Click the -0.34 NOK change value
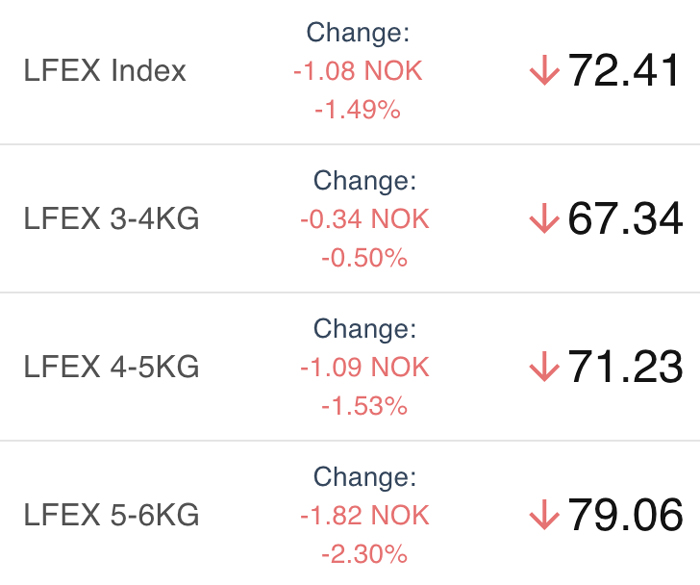Image resolution: width=700 pixels, height=585 pixels. point(365,219)
